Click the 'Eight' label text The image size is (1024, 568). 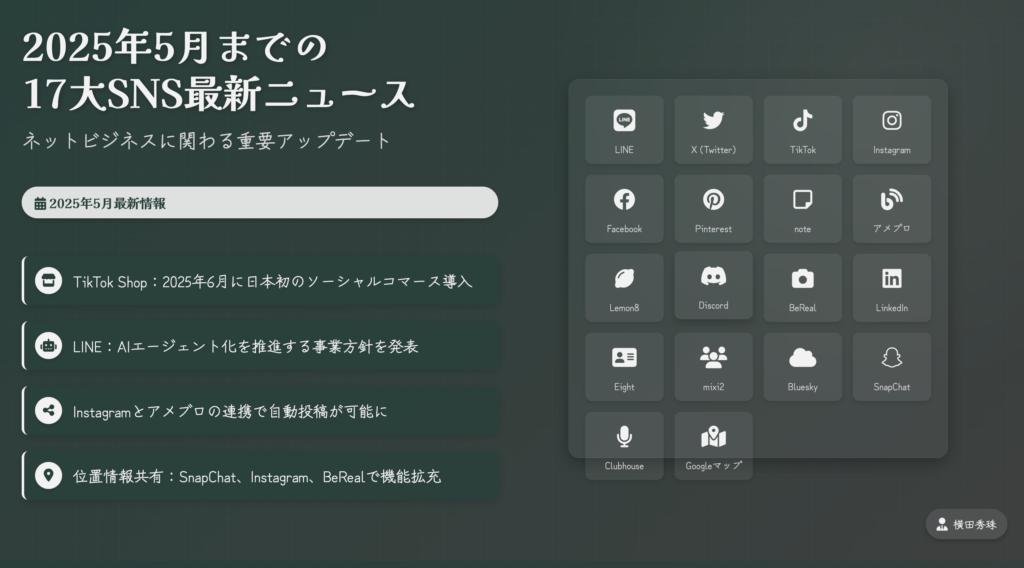pos(624,387)
